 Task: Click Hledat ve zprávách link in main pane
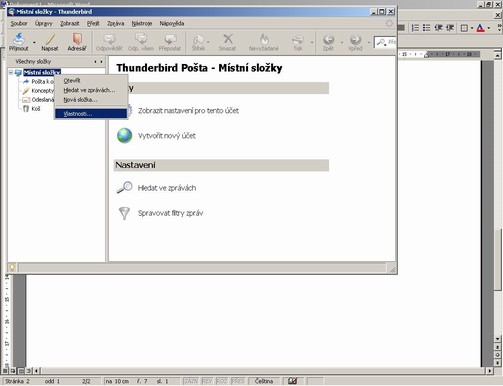click(167, 188)
